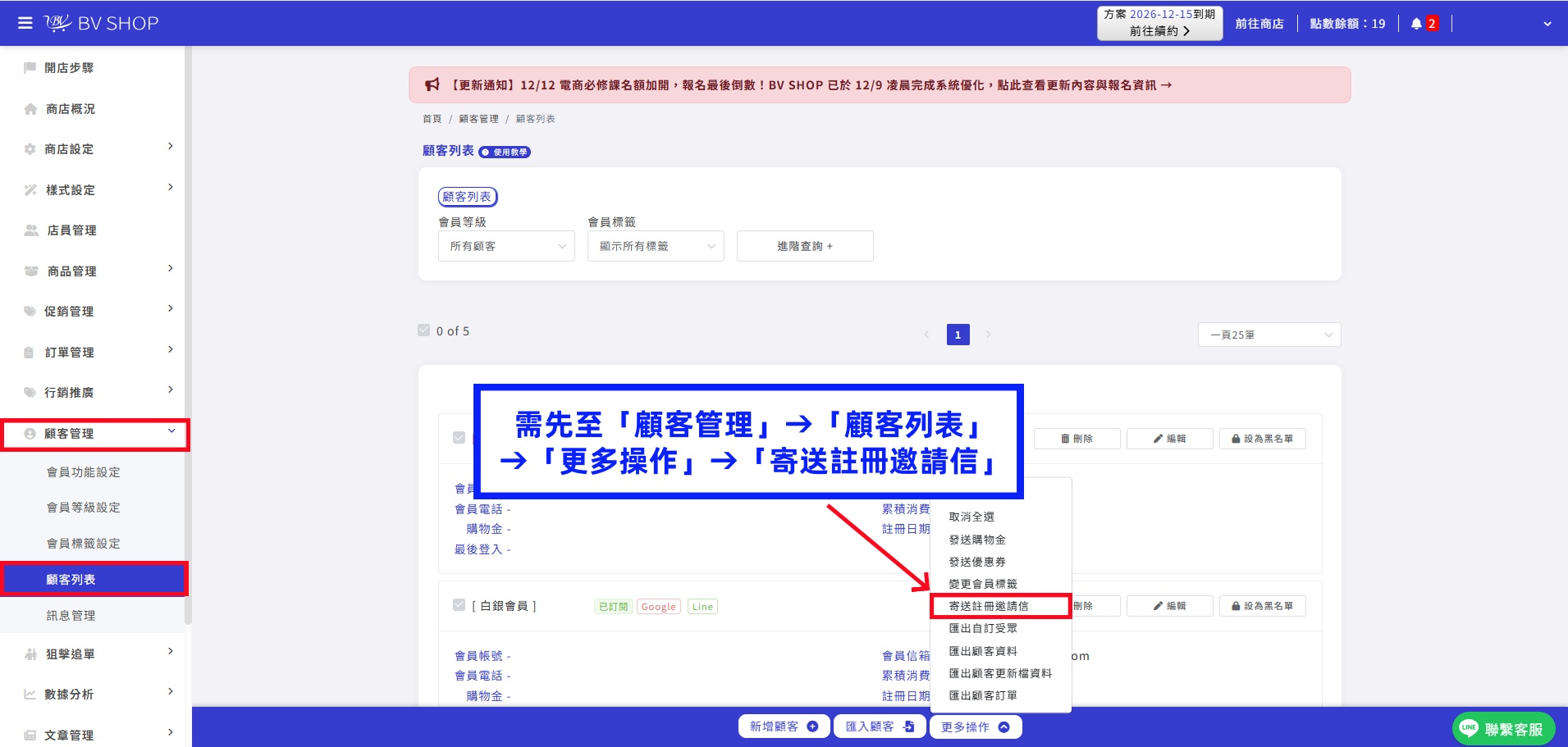This screenshot has width=1568, height=747.
Task: Click the 前往商店 link
Action: [1259, 24]
